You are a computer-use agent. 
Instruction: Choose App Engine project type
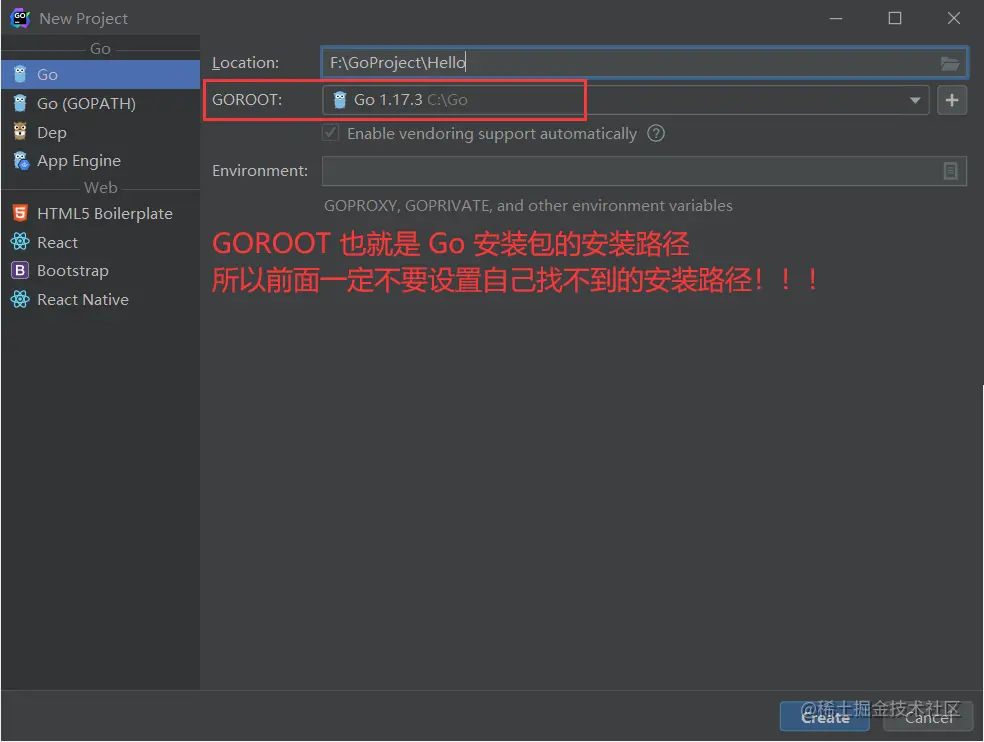click(100, 161)
